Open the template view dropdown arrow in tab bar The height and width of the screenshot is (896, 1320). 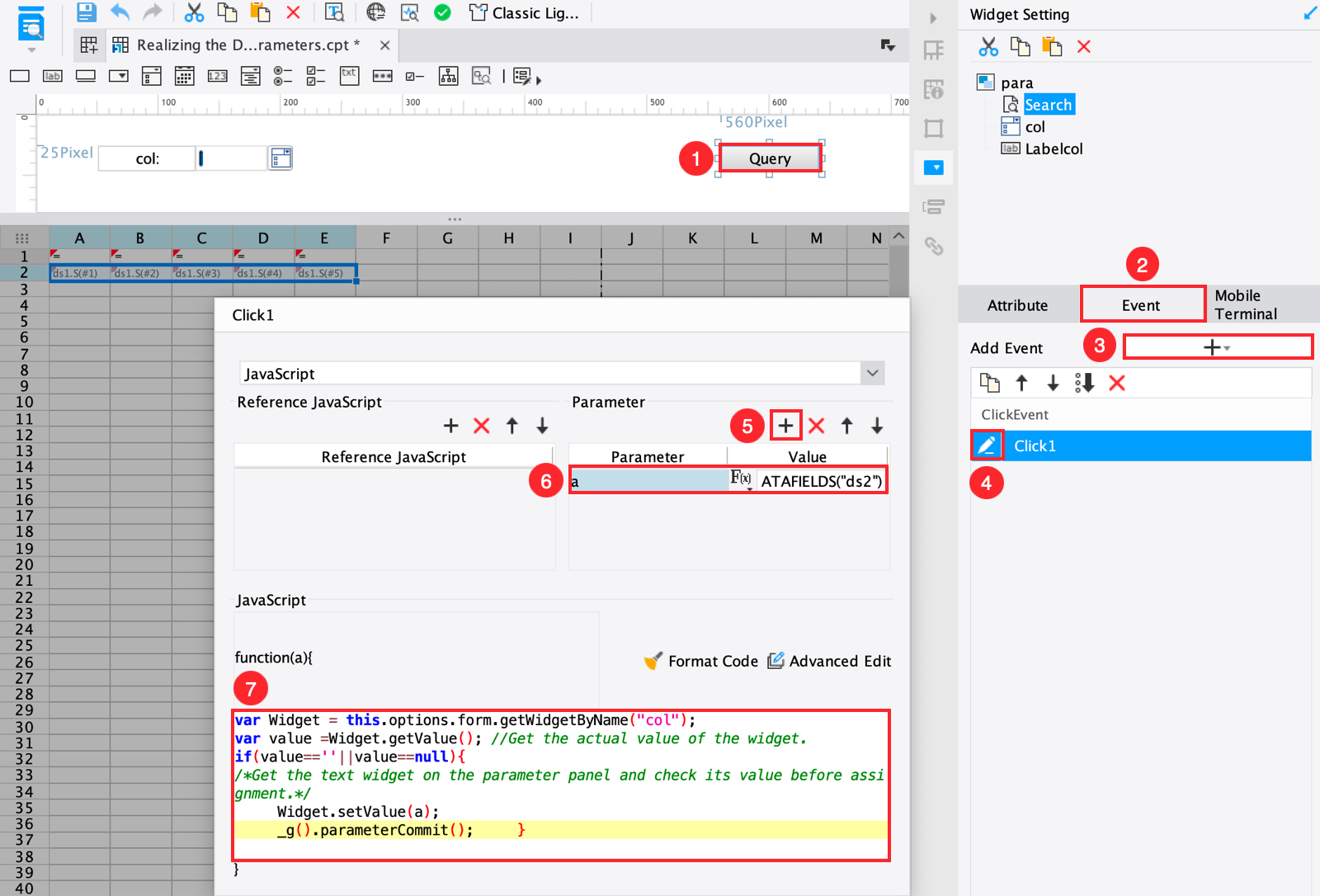coord(888,45)
